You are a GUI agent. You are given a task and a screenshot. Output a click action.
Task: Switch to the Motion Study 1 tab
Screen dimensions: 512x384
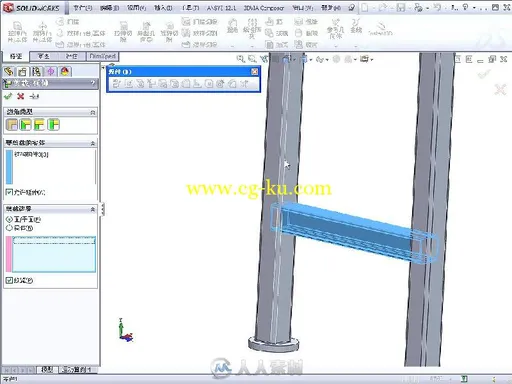(x=77, y=369)
